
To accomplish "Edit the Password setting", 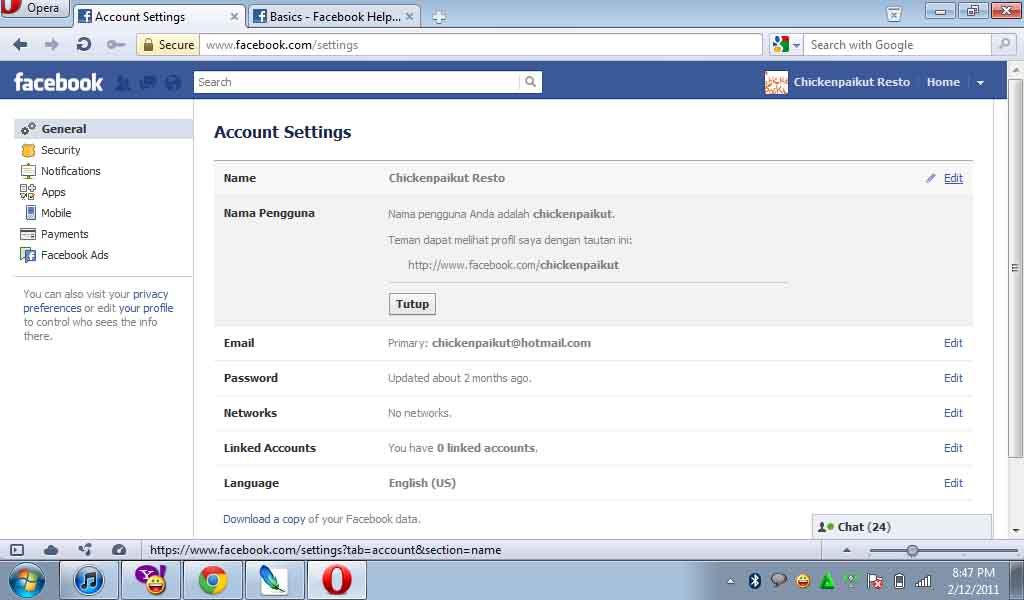I will tap(953, 378).
